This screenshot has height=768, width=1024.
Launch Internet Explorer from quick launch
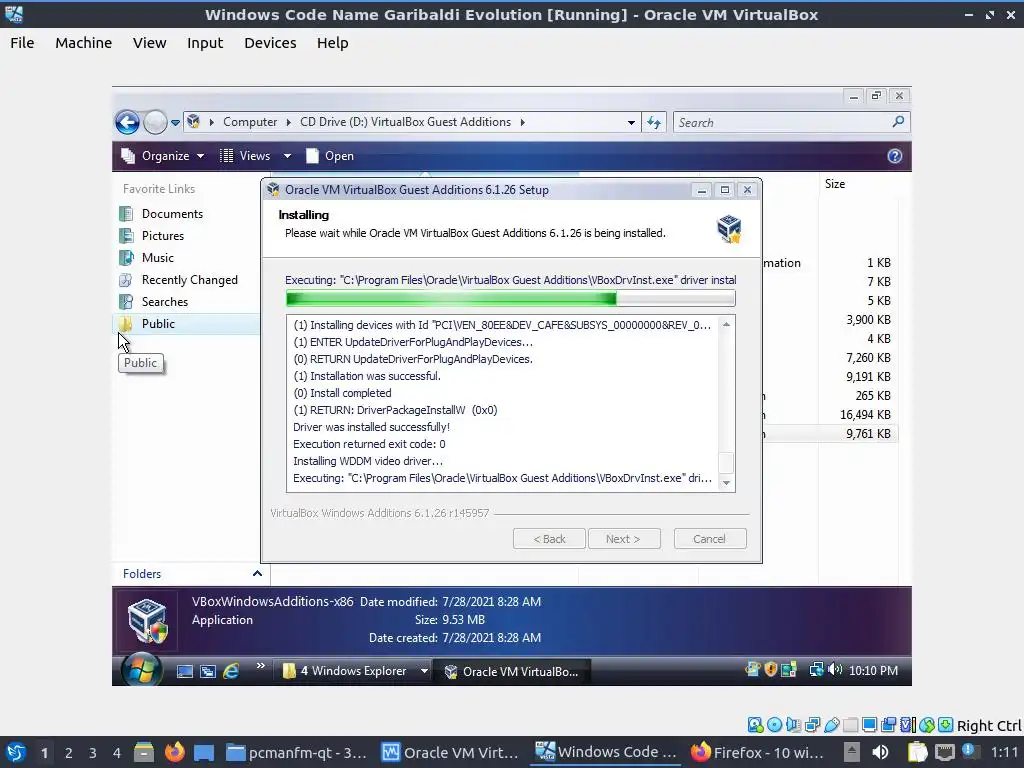pos(231,671)
